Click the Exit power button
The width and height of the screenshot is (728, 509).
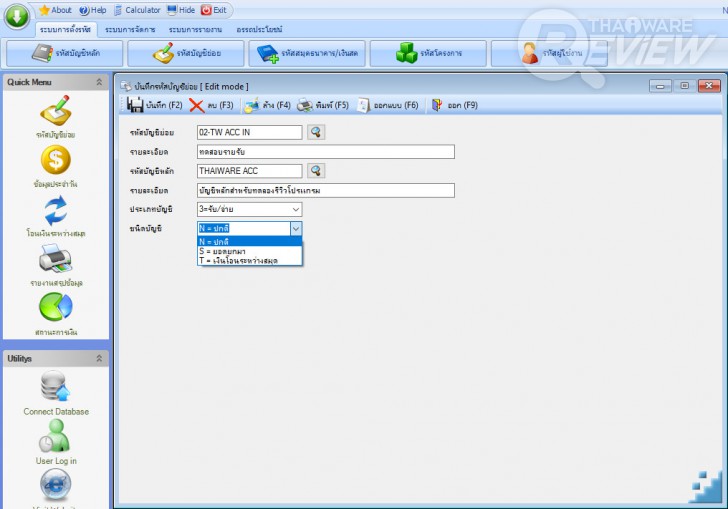pyautogui.click(x=214, y=10)
